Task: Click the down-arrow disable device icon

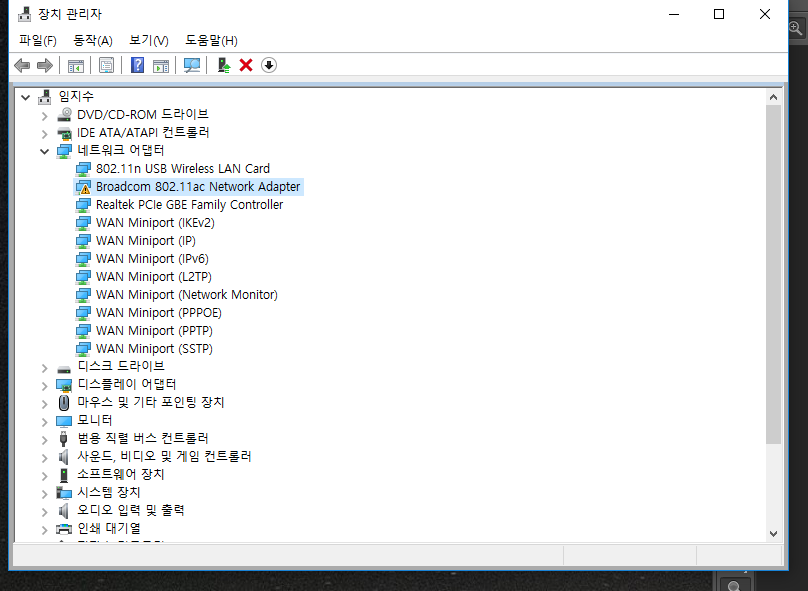Action: pyautogui.click(x=269, y=65)
